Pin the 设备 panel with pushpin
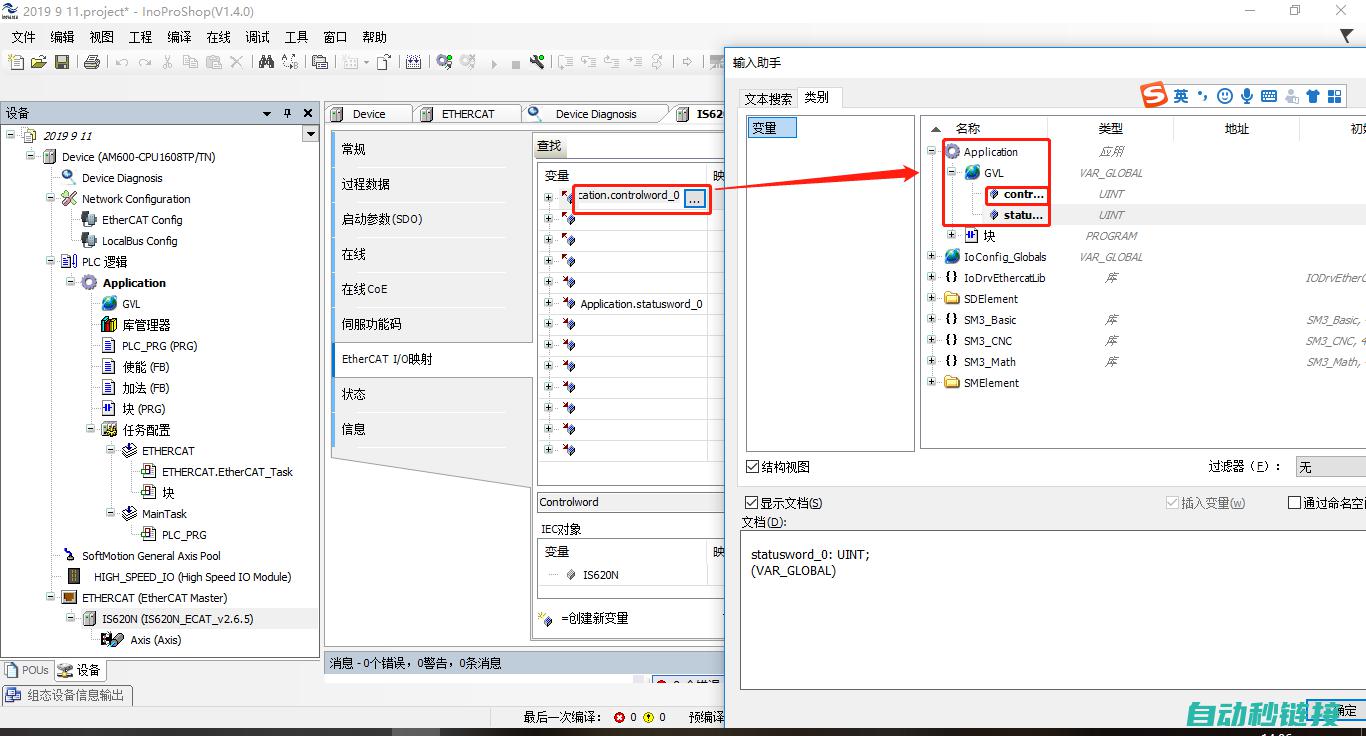This screenshot has width=1366, height=736. 287,113
